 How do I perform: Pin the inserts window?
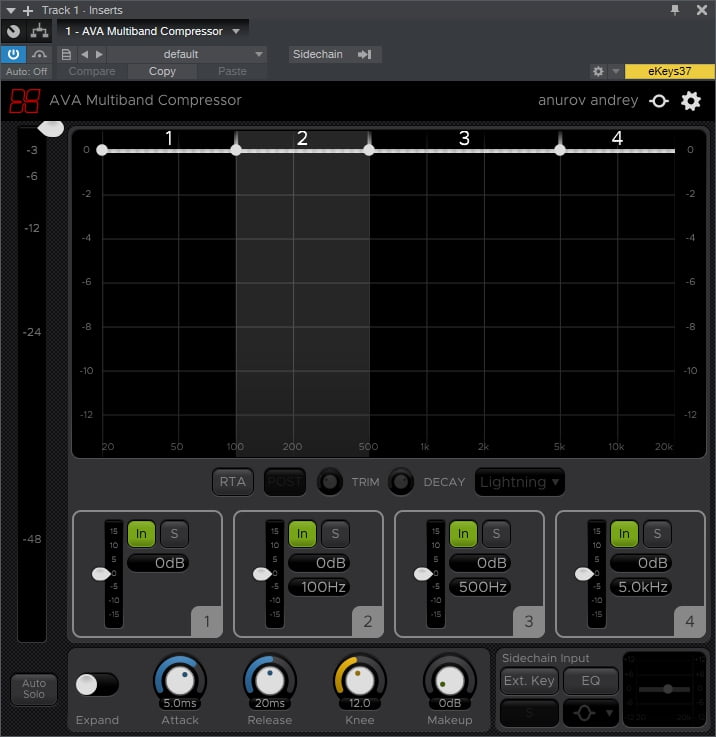click(675, 10)
